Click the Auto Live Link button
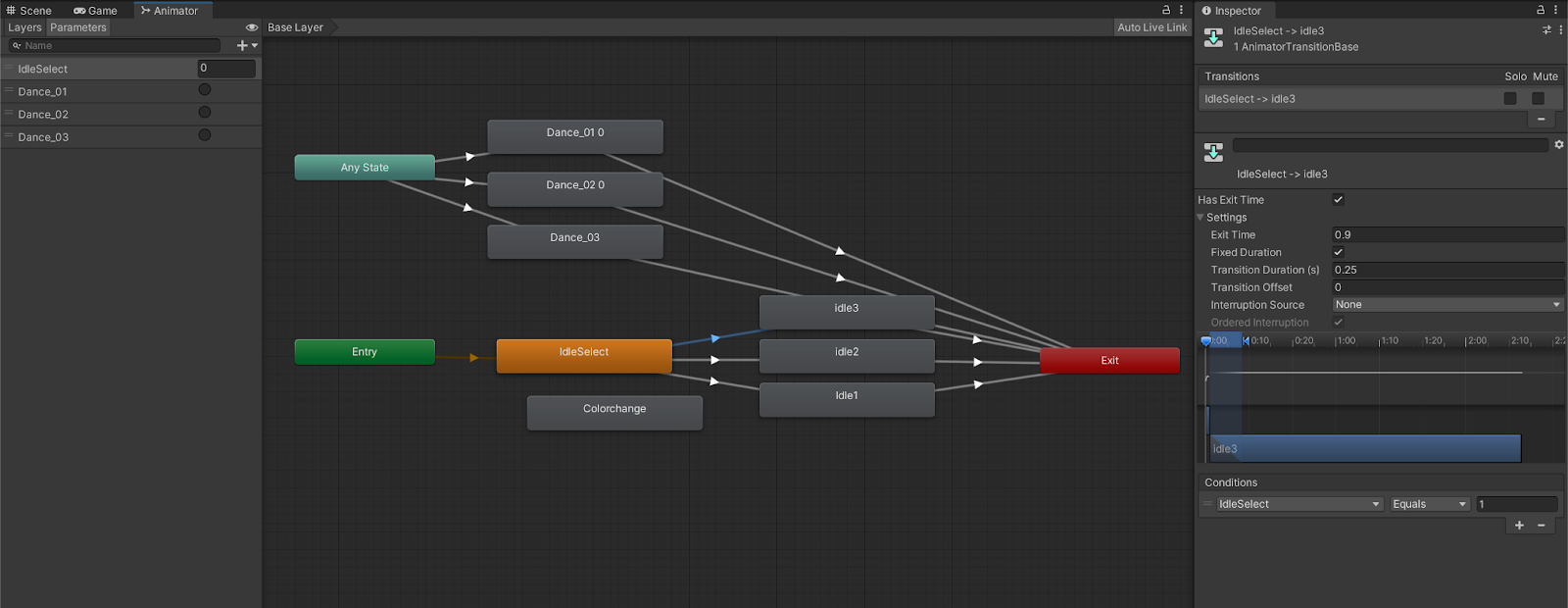The image size is (1568, 608). [x=1151, y=27]
